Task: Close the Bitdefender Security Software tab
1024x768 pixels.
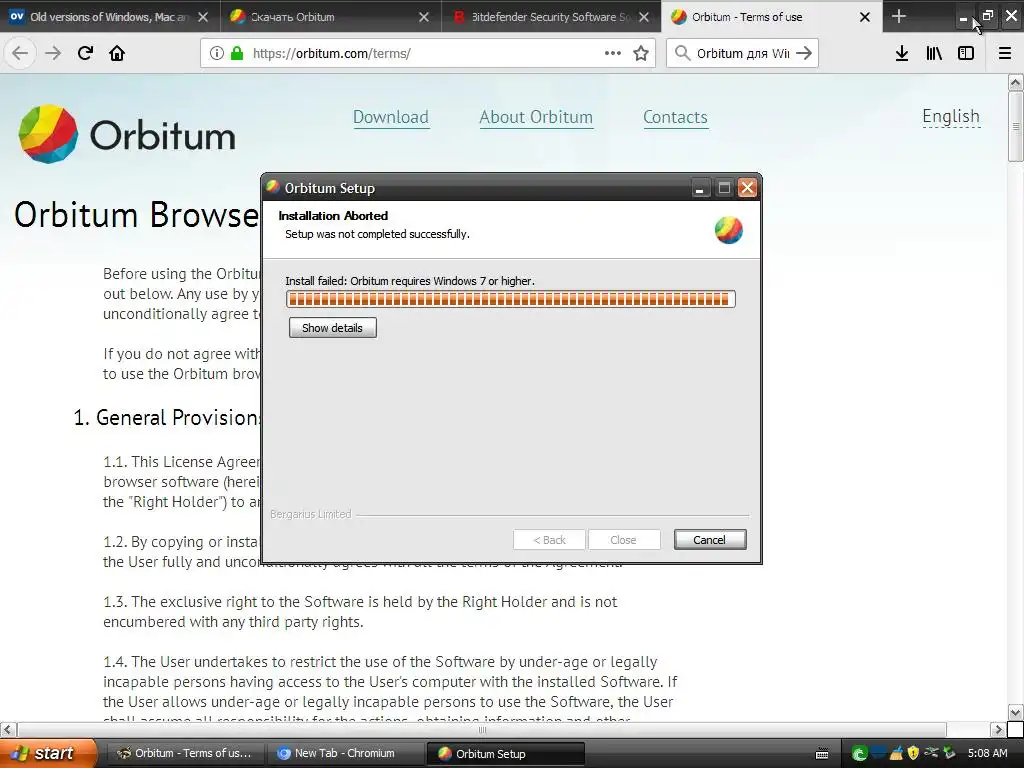Action: 644,17
